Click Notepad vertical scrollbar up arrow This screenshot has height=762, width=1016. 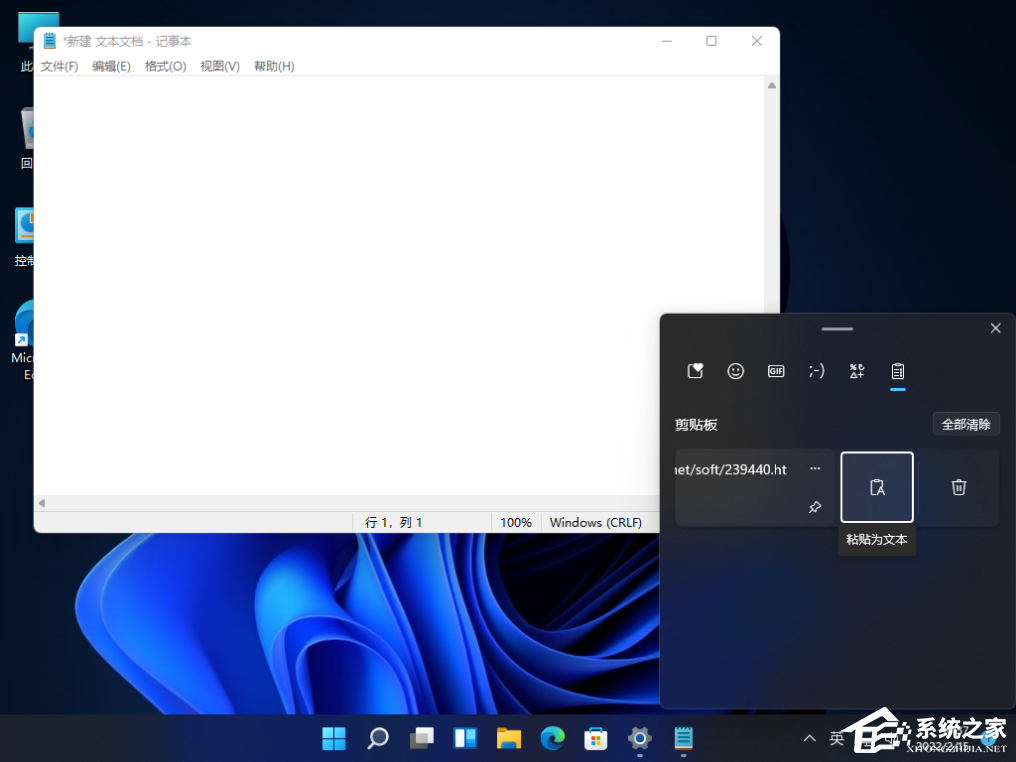pyautogui.click(x=772, y=86)
